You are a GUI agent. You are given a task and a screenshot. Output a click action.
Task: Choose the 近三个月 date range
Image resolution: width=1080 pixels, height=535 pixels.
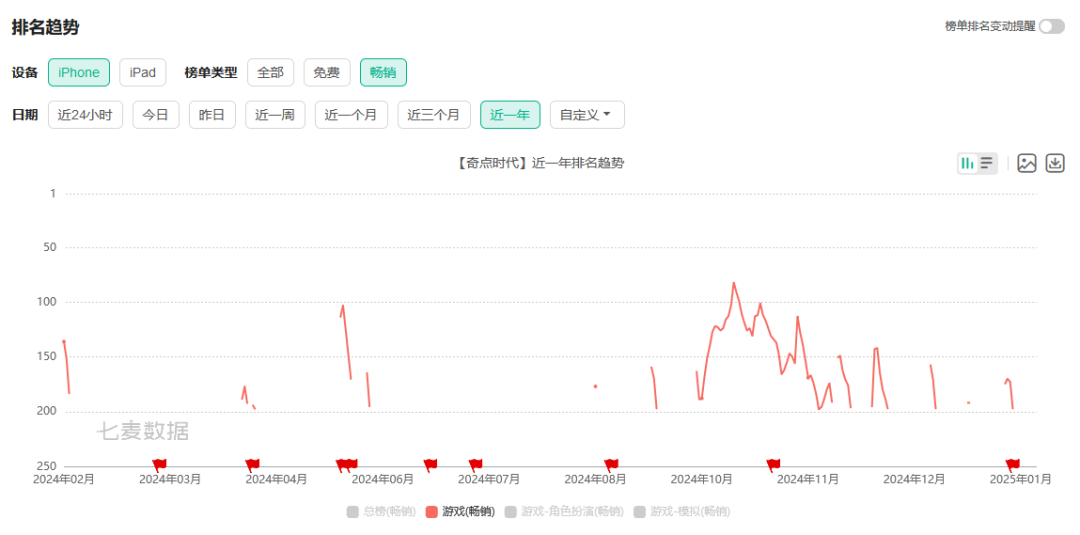pyautogui.click(x=434, y=115)
